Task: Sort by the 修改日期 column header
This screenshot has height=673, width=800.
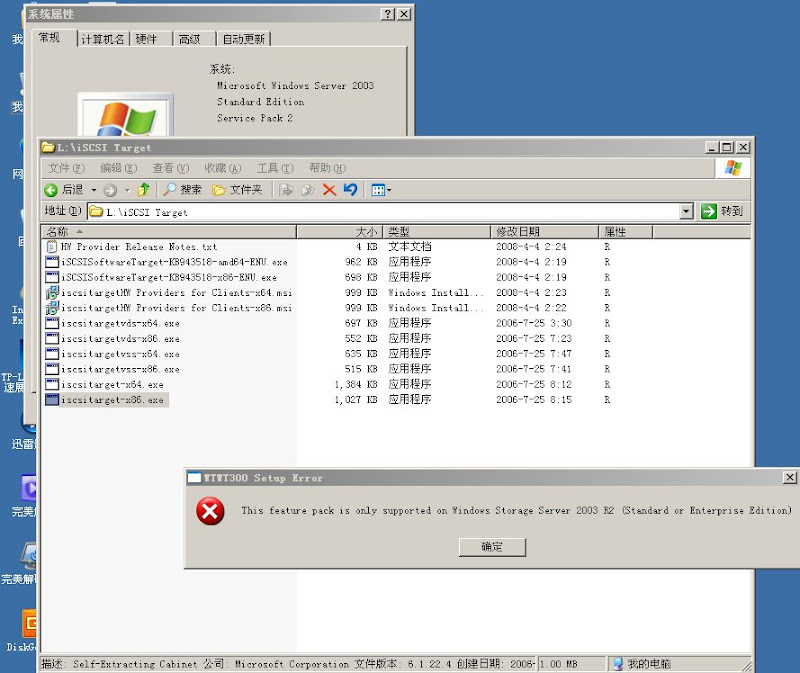Action: (544, 232)
